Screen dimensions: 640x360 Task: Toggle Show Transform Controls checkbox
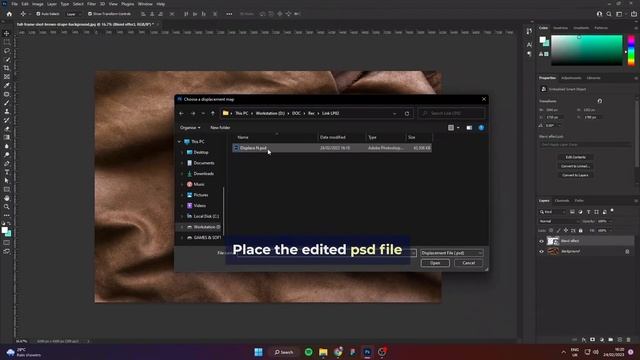(90, 14)
